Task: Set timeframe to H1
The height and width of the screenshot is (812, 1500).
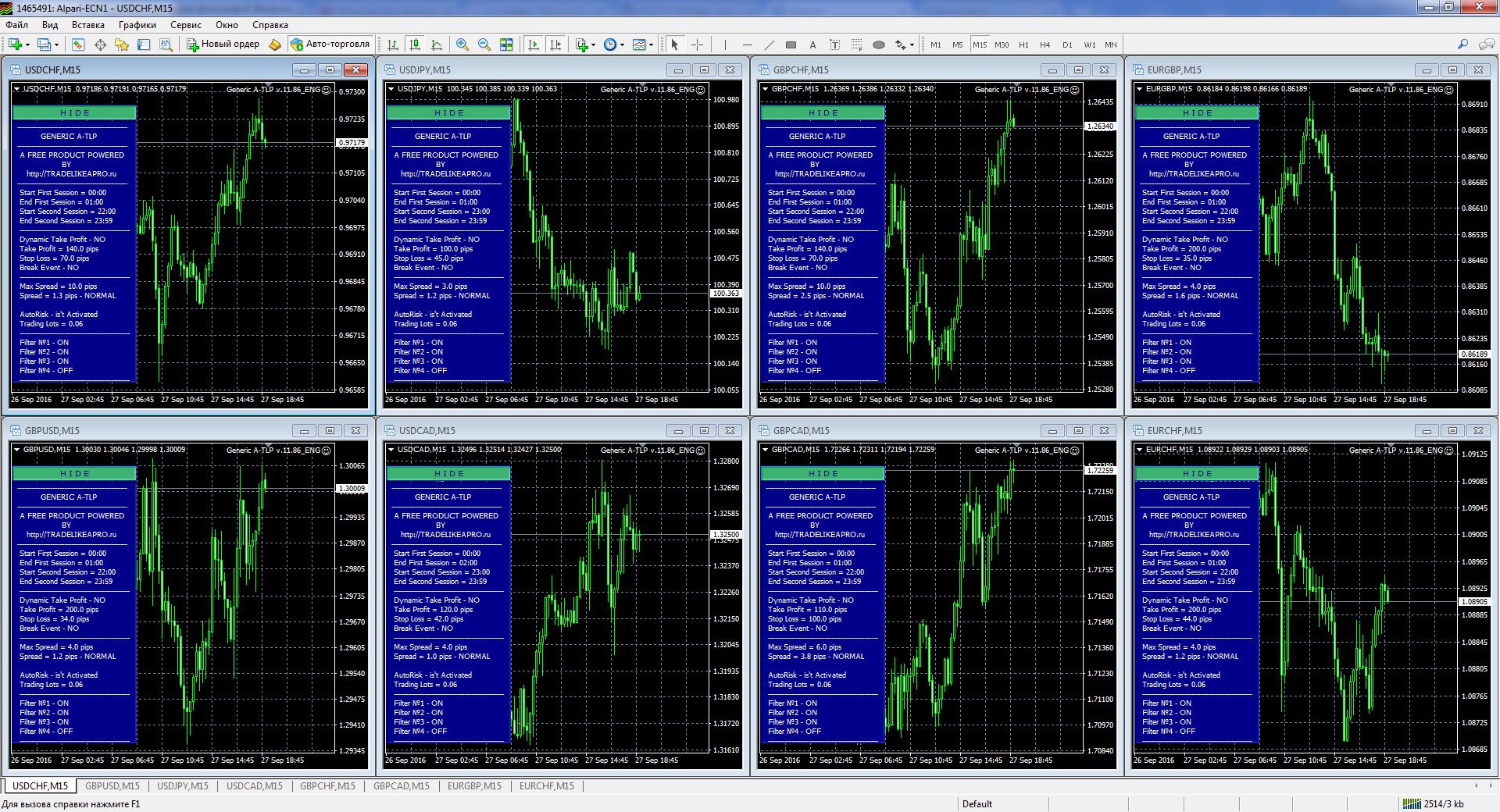Action: pos(1023,45)
